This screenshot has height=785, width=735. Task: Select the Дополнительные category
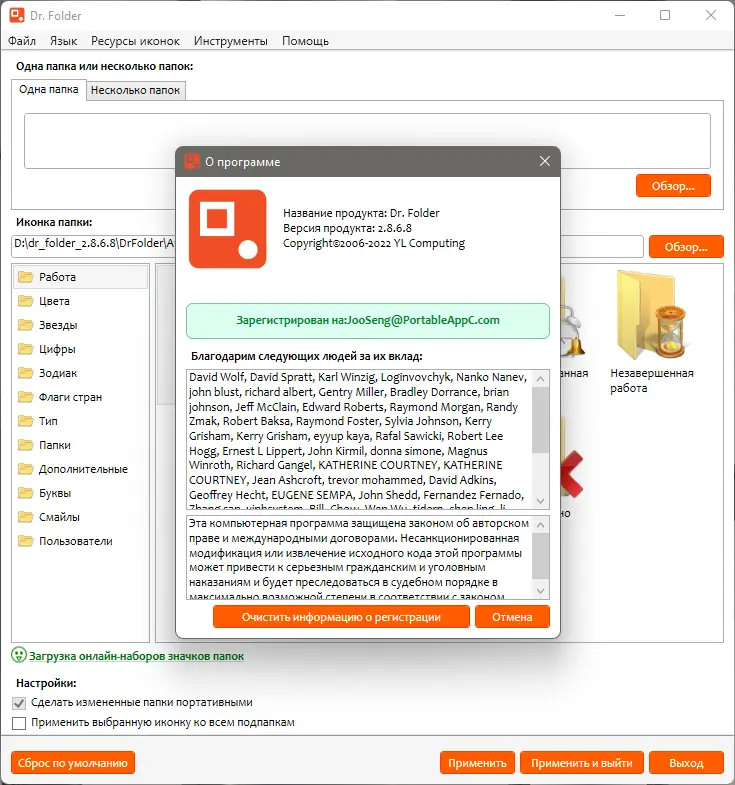point(81,469)
